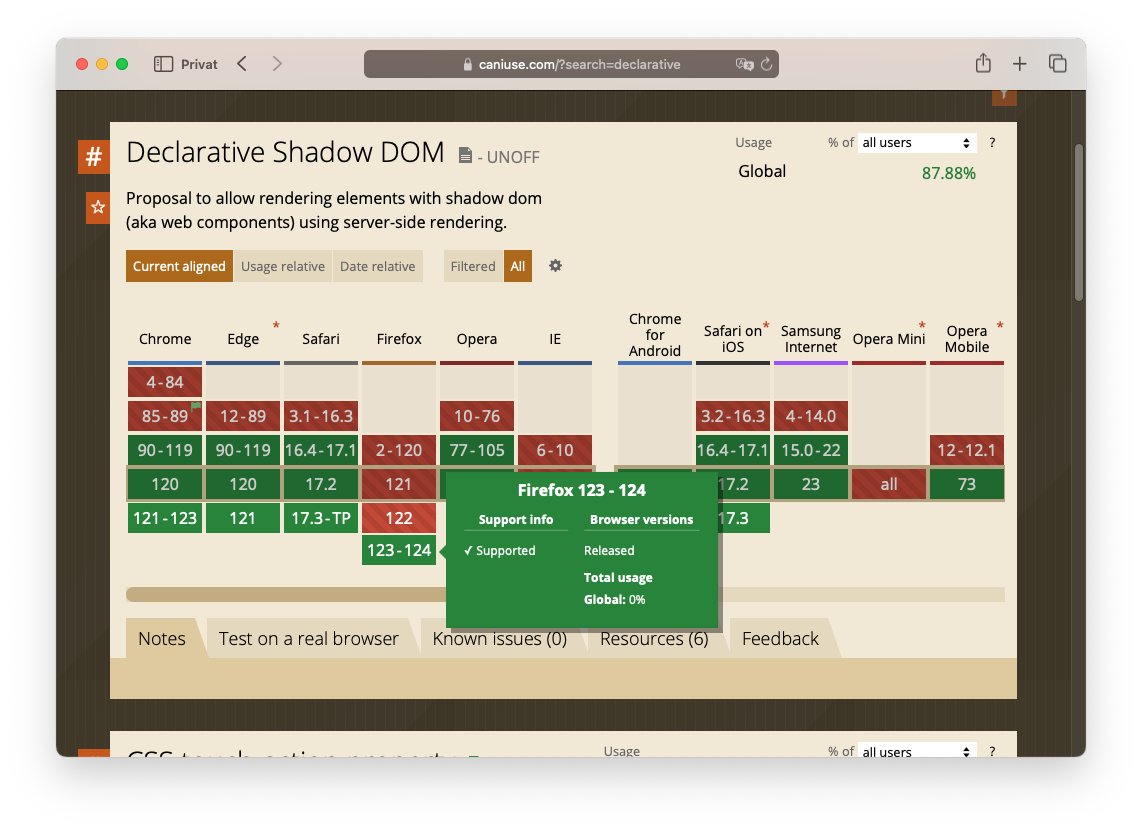Select Firefox 2-120 version cell
The image size is (1142, 831).
click(x=398, y=450)
